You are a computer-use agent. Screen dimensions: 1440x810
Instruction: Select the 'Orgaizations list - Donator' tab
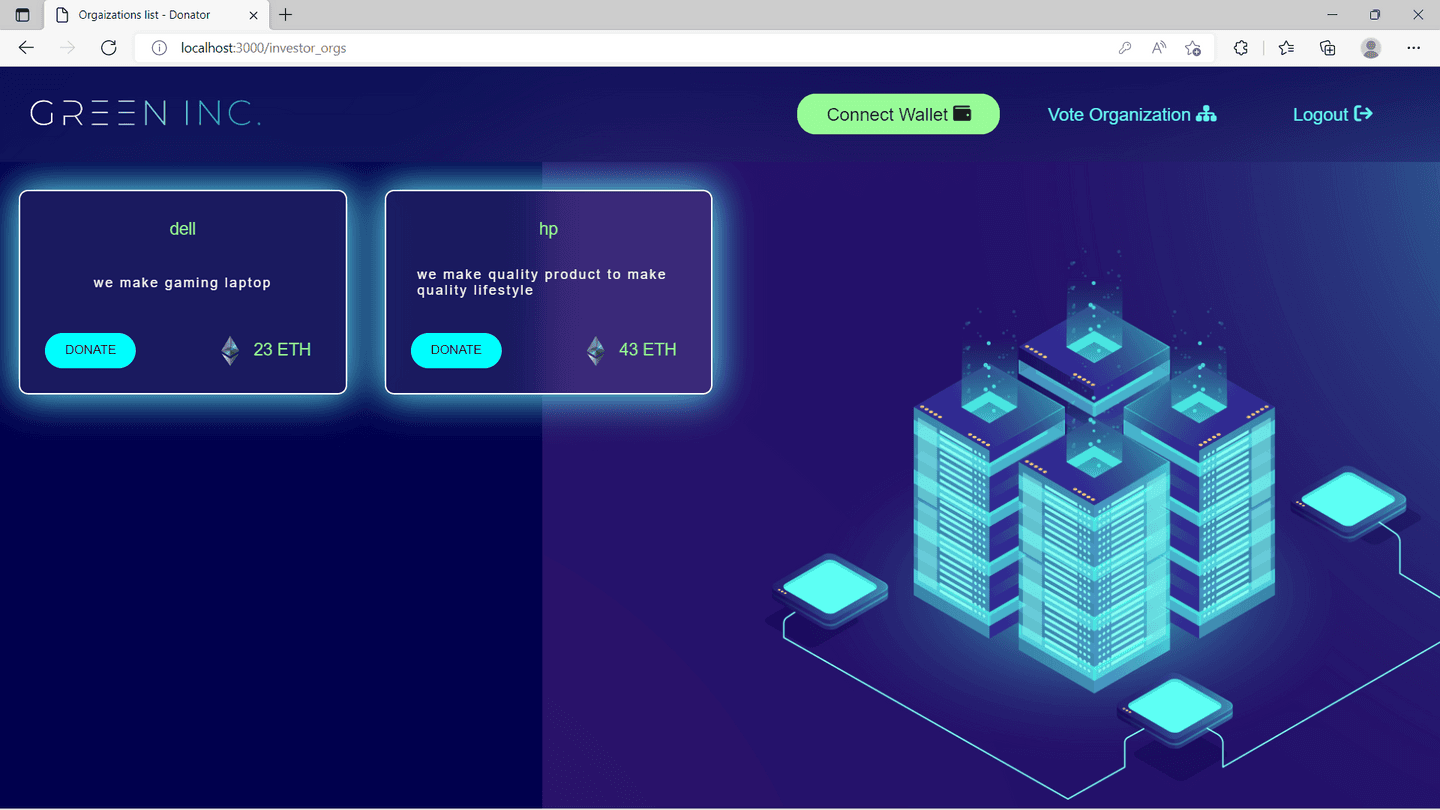(x=155, y=15)
